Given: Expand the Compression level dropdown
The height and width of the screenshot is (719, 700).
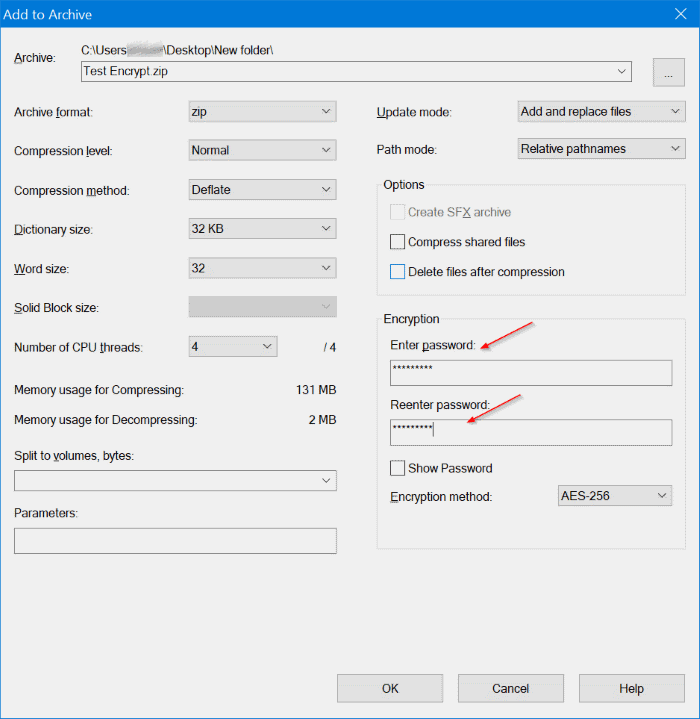Looking at the screenshot, I should coord(262,150).
